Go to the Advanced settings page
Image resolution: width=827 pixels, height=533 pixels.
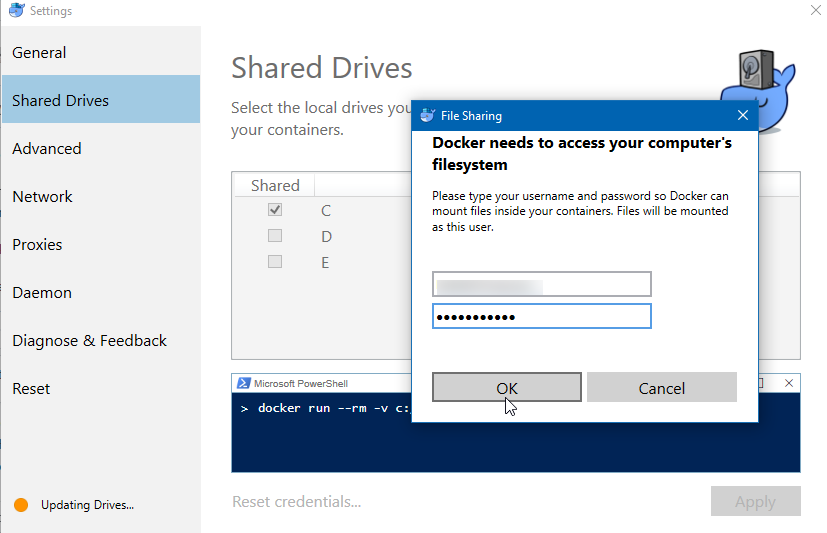[100, 148]
